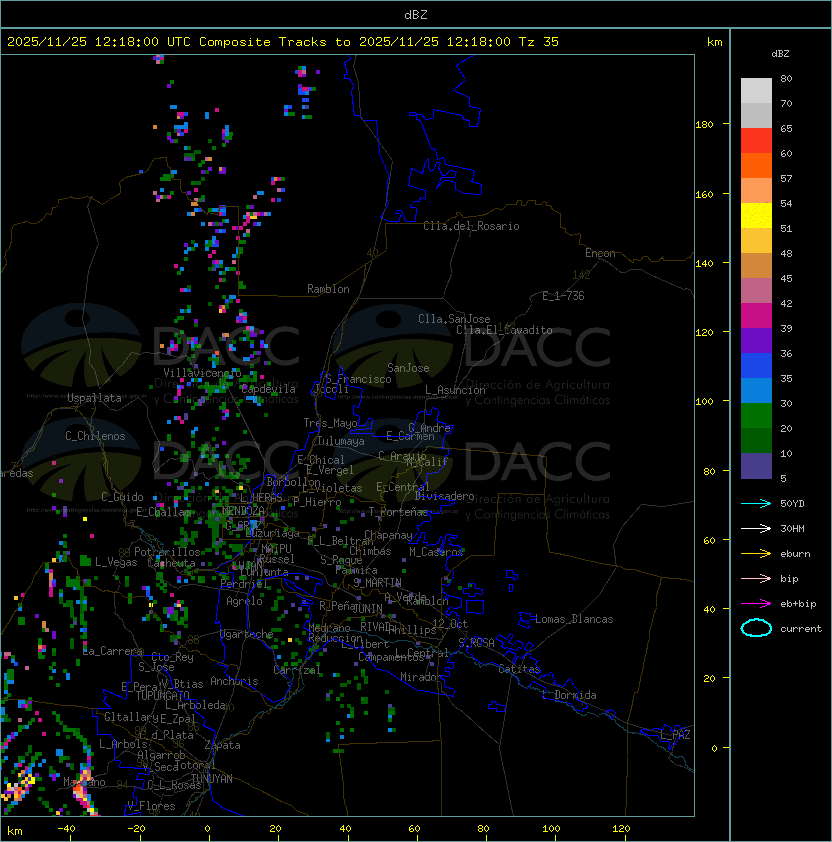Click the 'eb+bip' legend label

coord(798,604)
